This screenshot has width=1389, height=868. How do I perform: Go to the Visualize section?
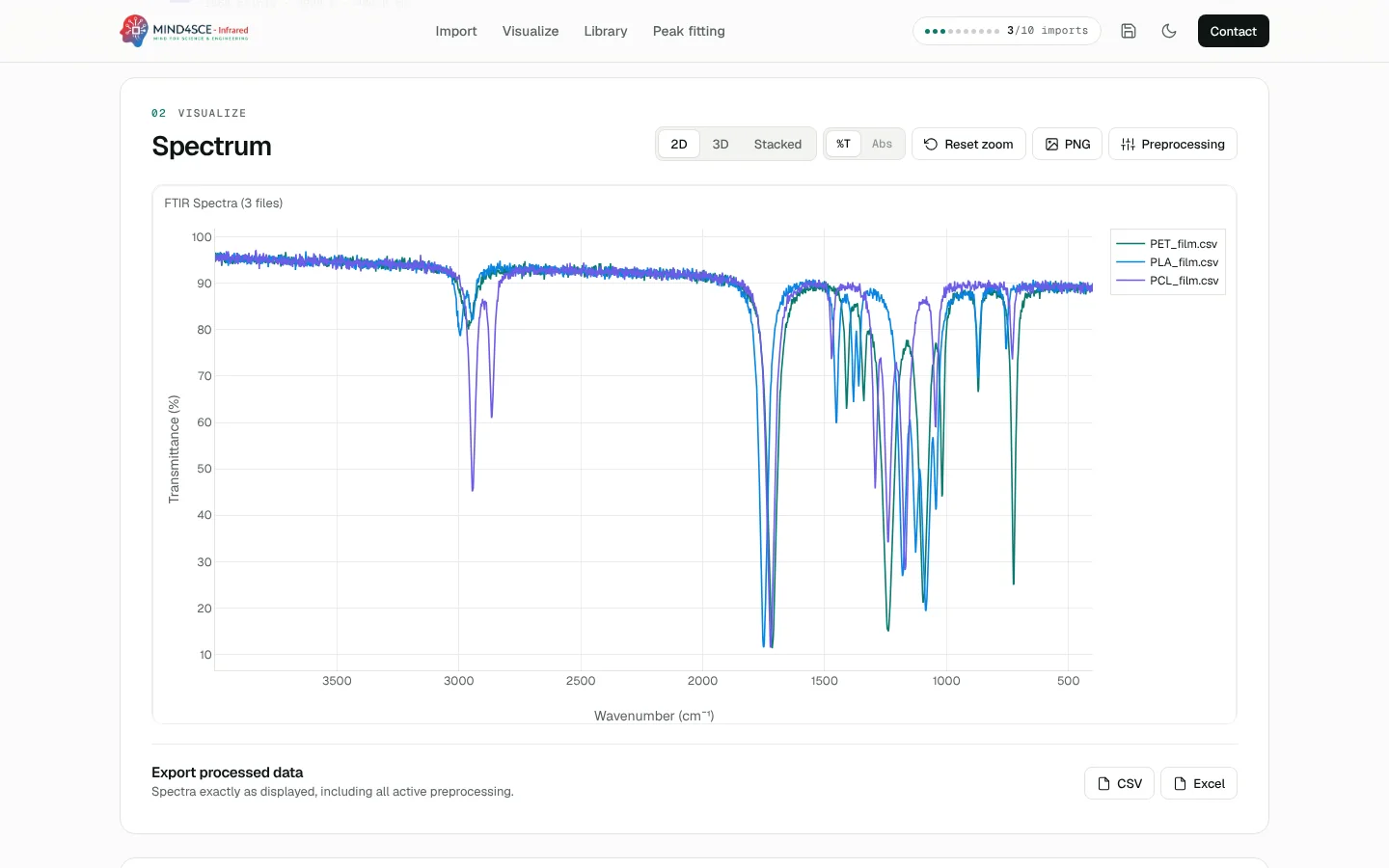coord(531,31)
